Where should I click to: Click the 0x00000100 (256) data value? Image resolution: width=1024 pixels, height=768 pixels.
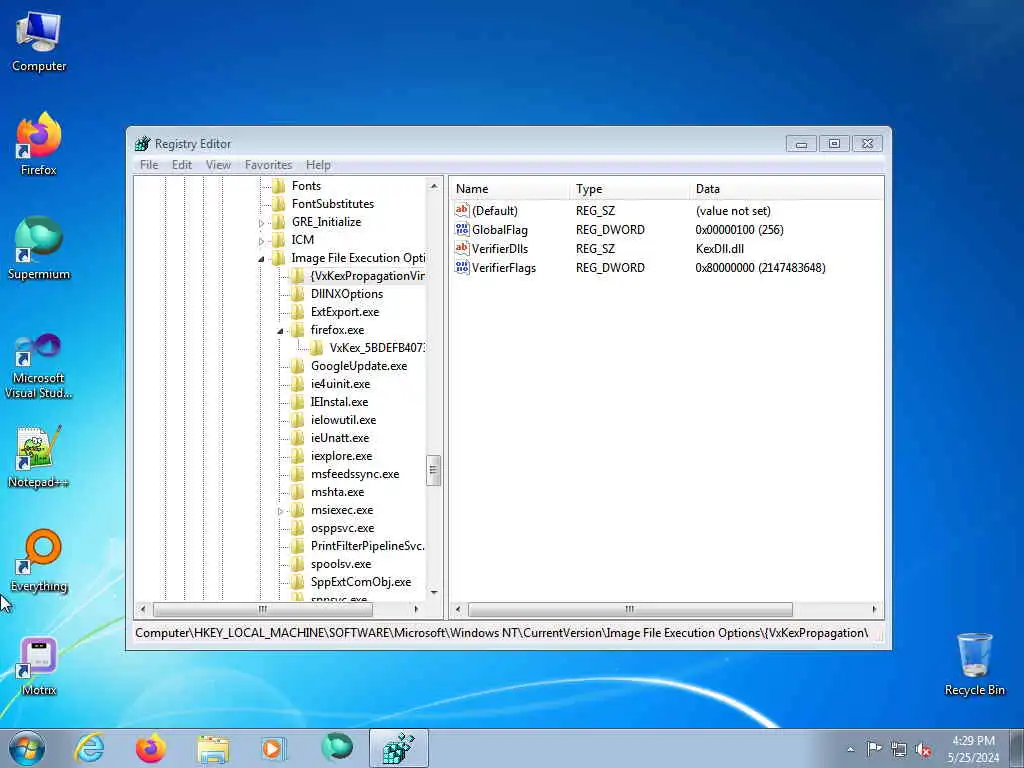pos(739,230)
